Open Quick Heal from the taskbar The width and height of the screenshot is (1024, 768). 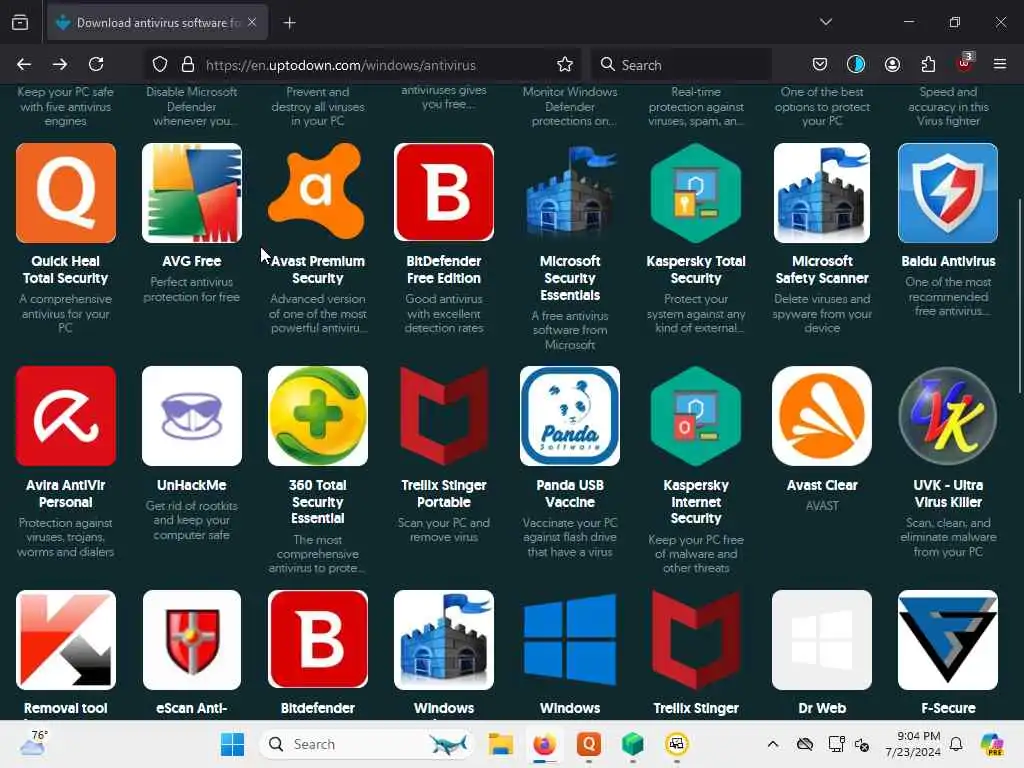tap(588, 744)
